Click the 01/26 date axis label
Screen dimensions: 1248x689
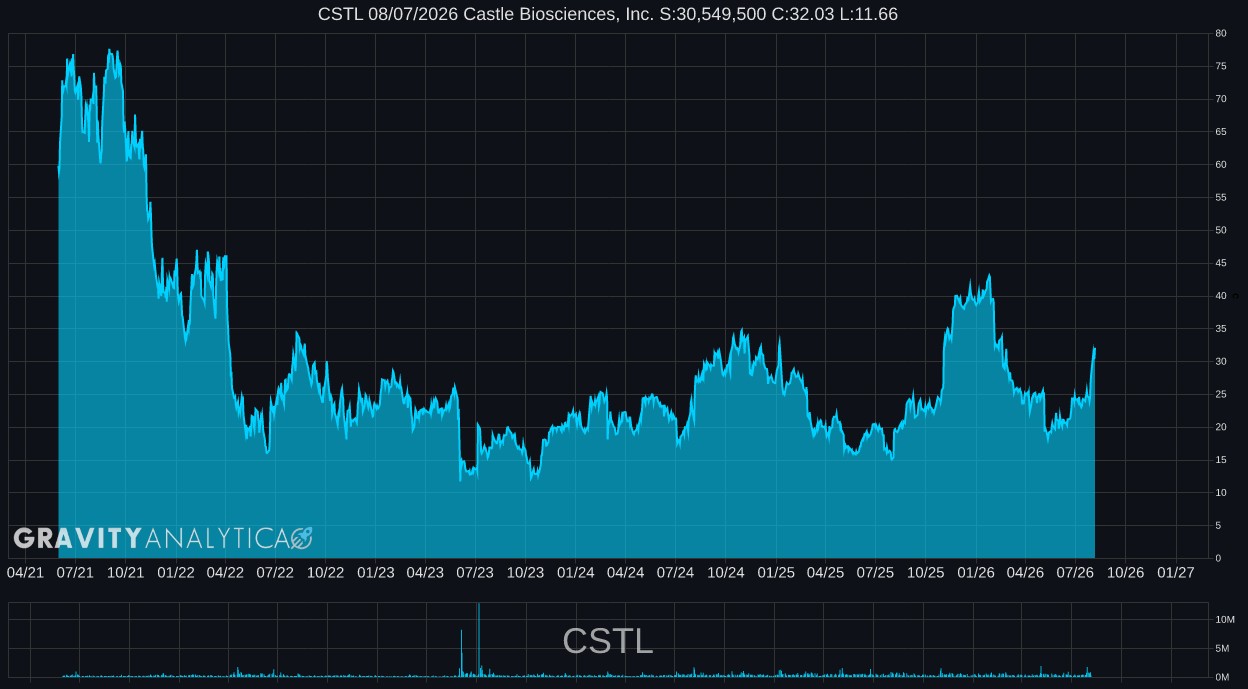(x=975, y=573)
